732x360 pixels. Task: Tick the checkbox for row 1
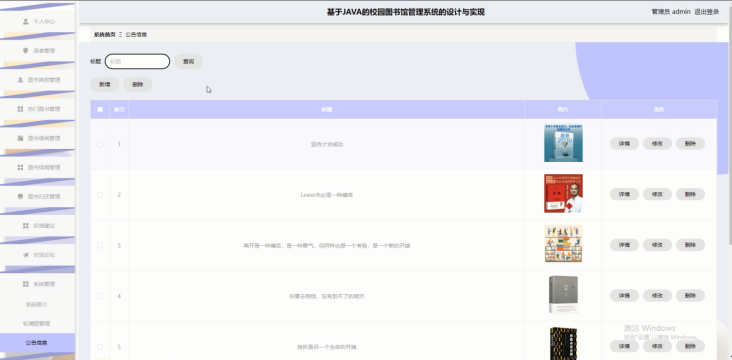tap(100, 144)
